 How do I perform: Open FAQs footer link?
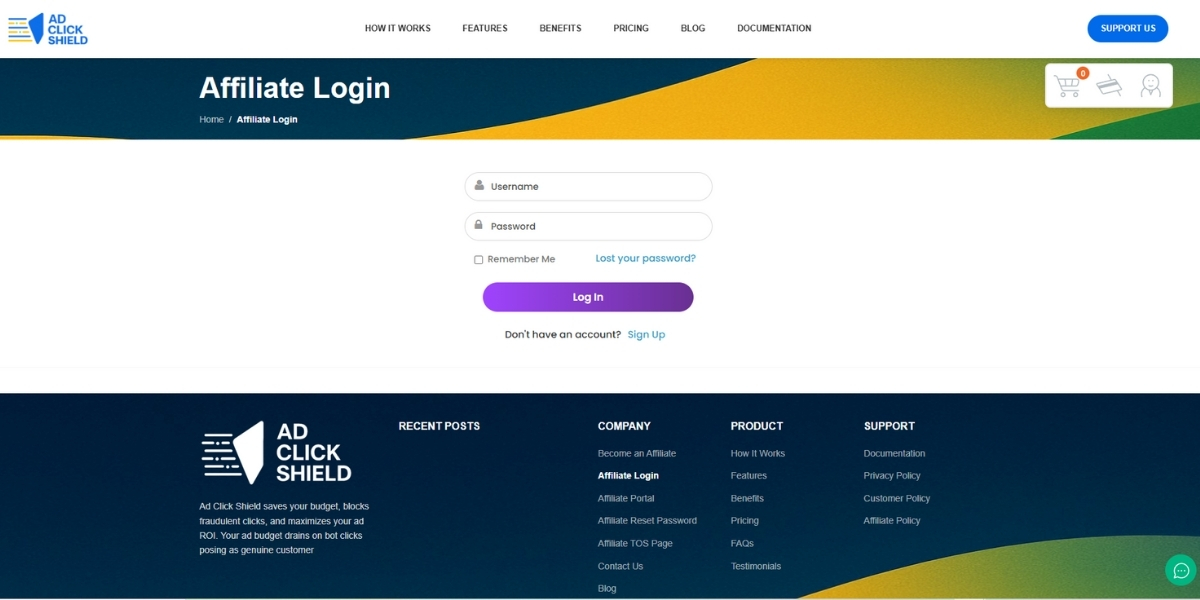742,544
